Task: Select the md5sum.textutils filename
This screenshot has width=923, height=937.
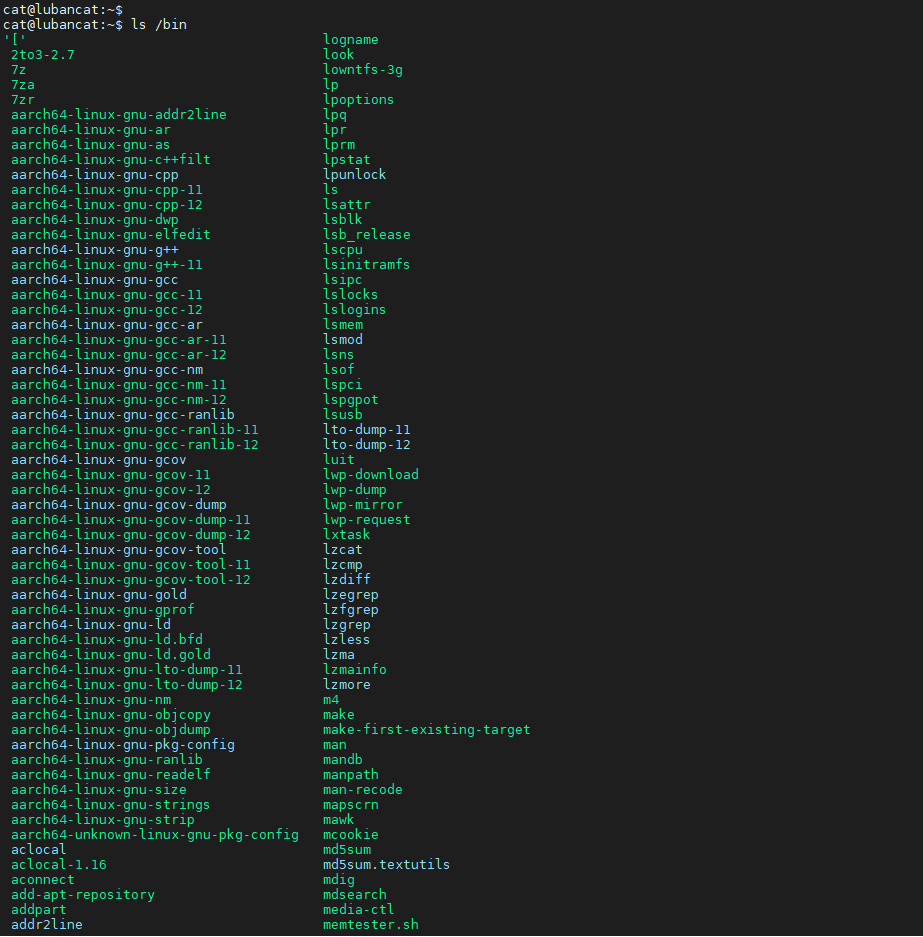Action: point(387,865)
